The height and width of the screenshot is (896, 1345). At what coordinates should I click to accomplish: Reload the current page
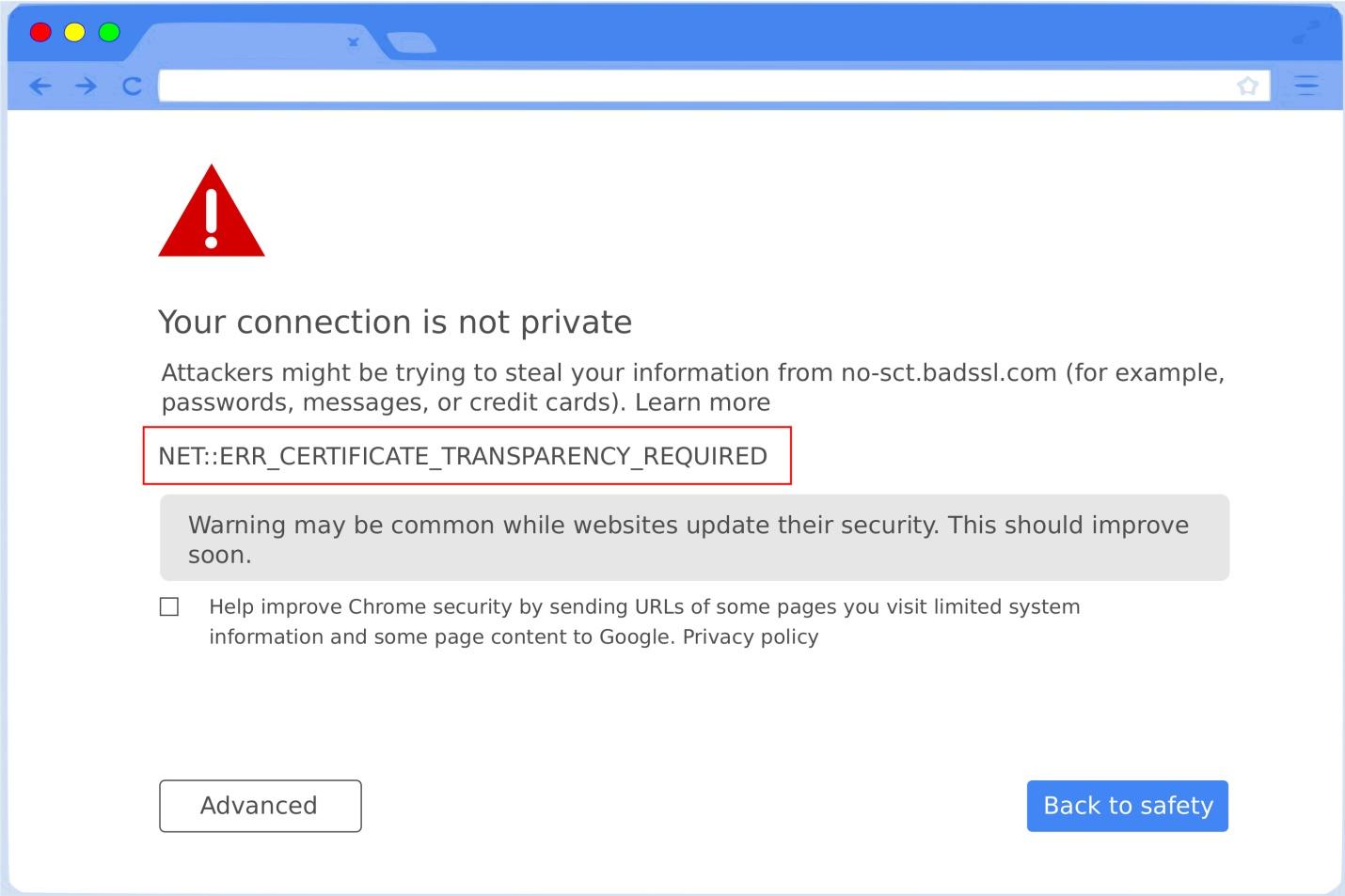(132, 86)
